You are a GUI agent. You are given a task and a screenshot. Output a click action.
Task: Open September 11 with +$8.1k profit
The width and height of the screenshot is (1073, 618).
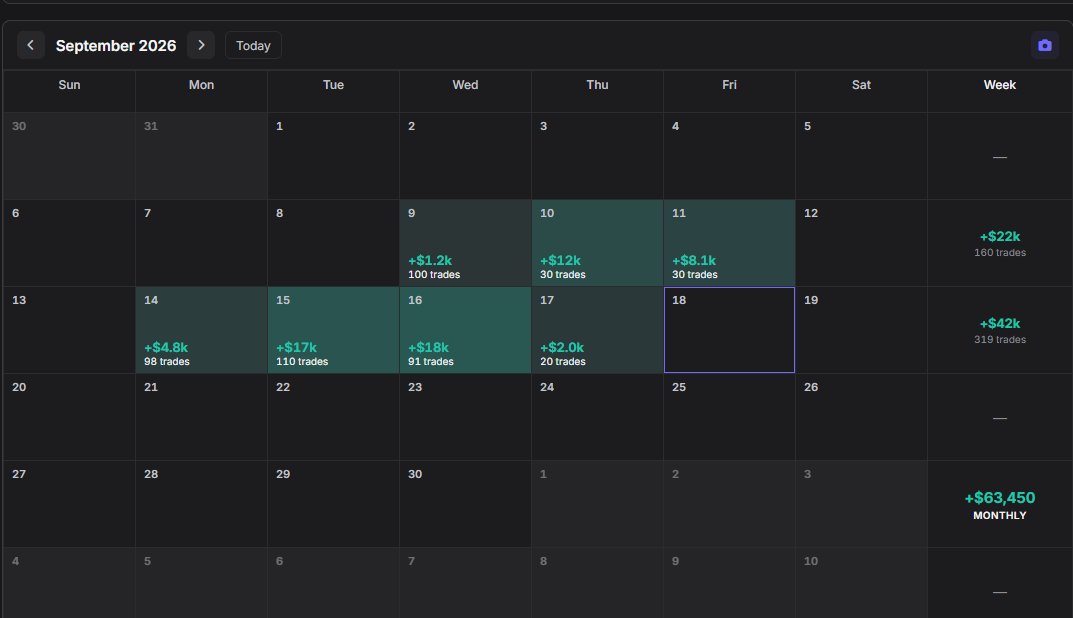729,243
